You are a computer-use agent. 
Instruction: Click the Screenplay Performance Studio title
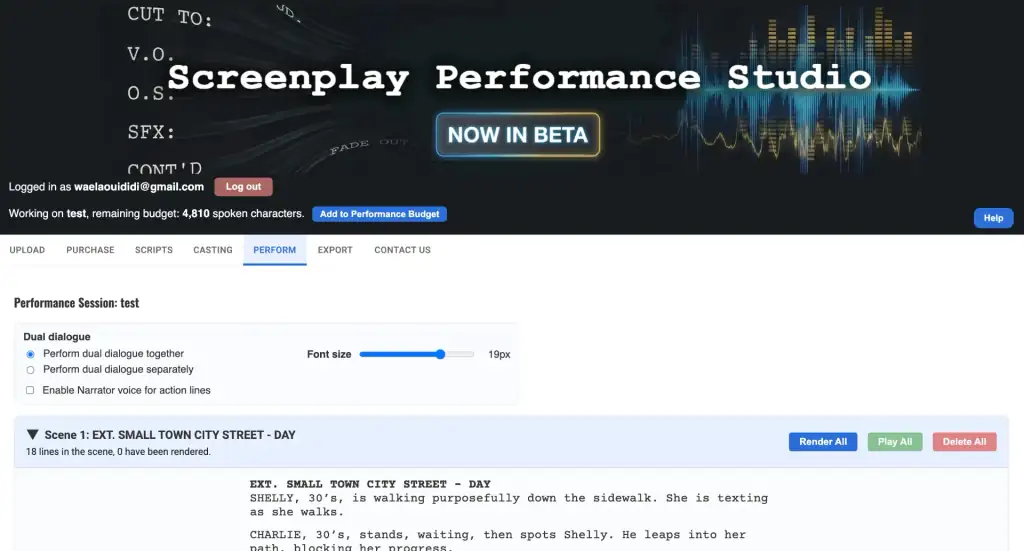click(x=519, y=78)
